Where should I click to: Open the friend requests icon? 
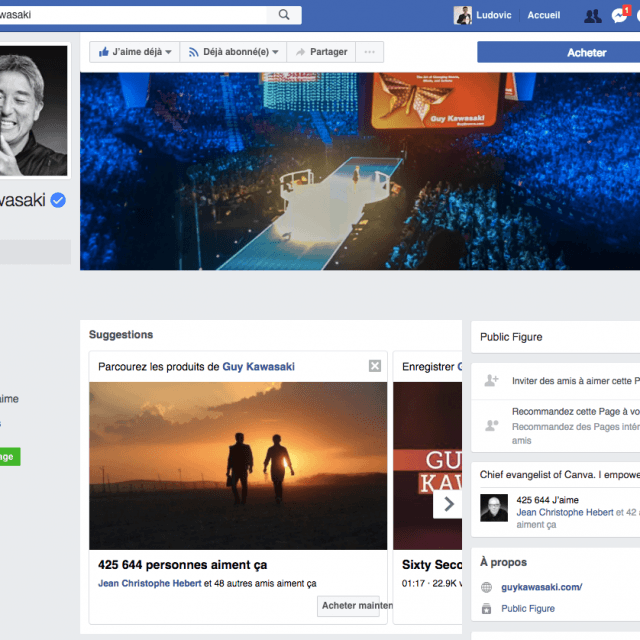coord(593,16)
